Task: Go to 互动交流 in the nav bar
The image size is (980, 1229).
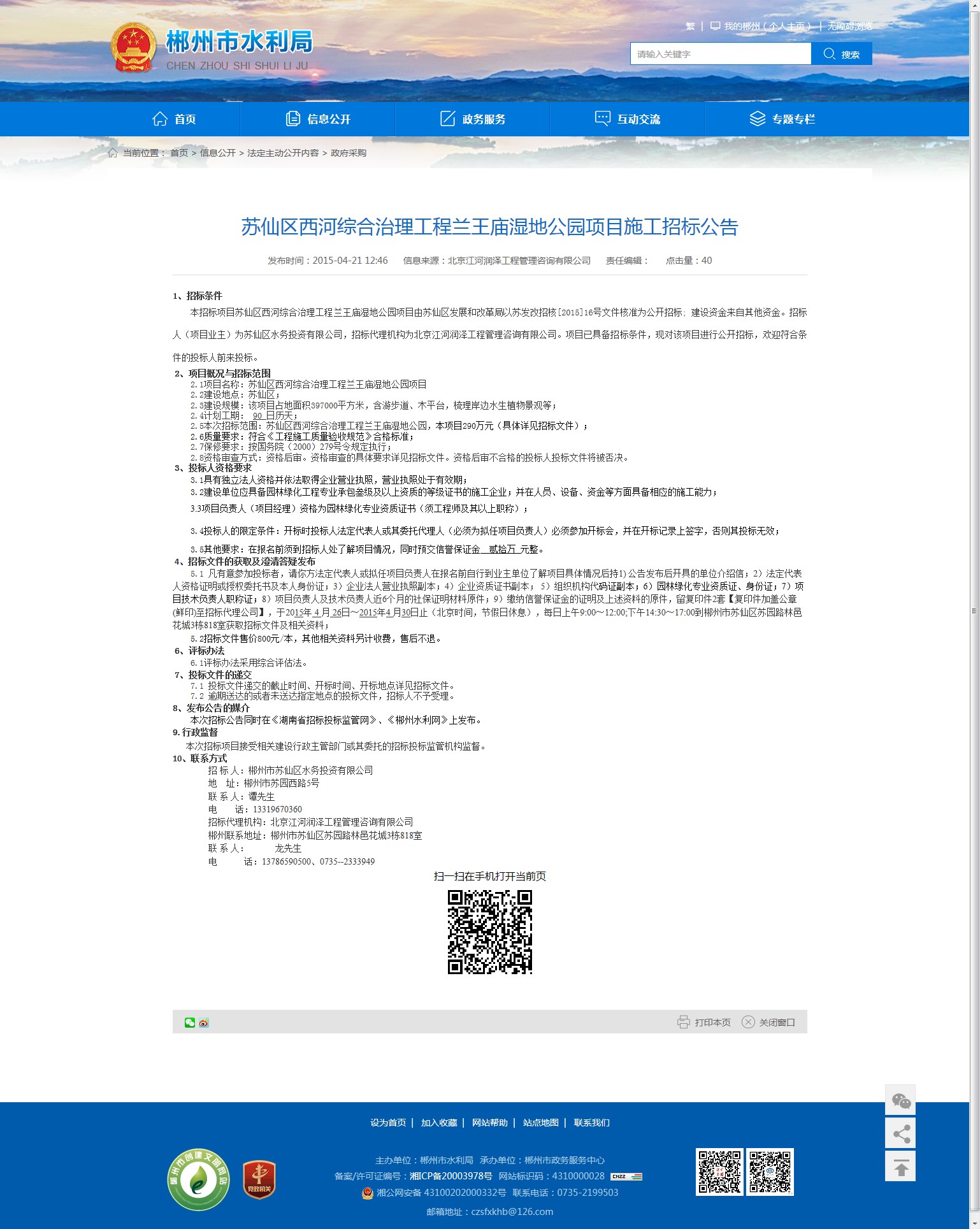Action: coord(627,119)
